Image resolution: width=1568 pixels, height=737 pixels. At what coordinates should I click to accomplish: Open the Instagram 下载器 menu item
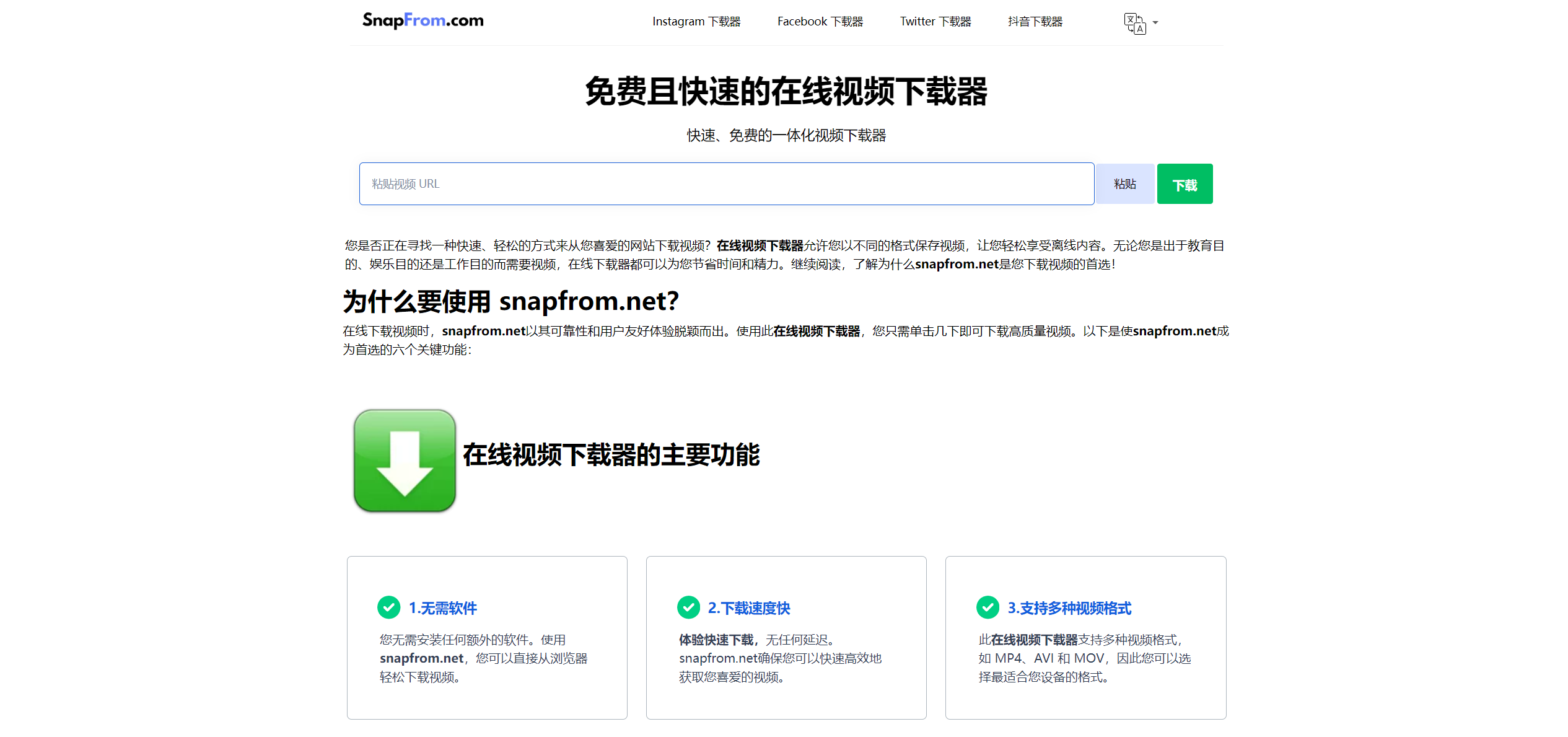[696, 21]
